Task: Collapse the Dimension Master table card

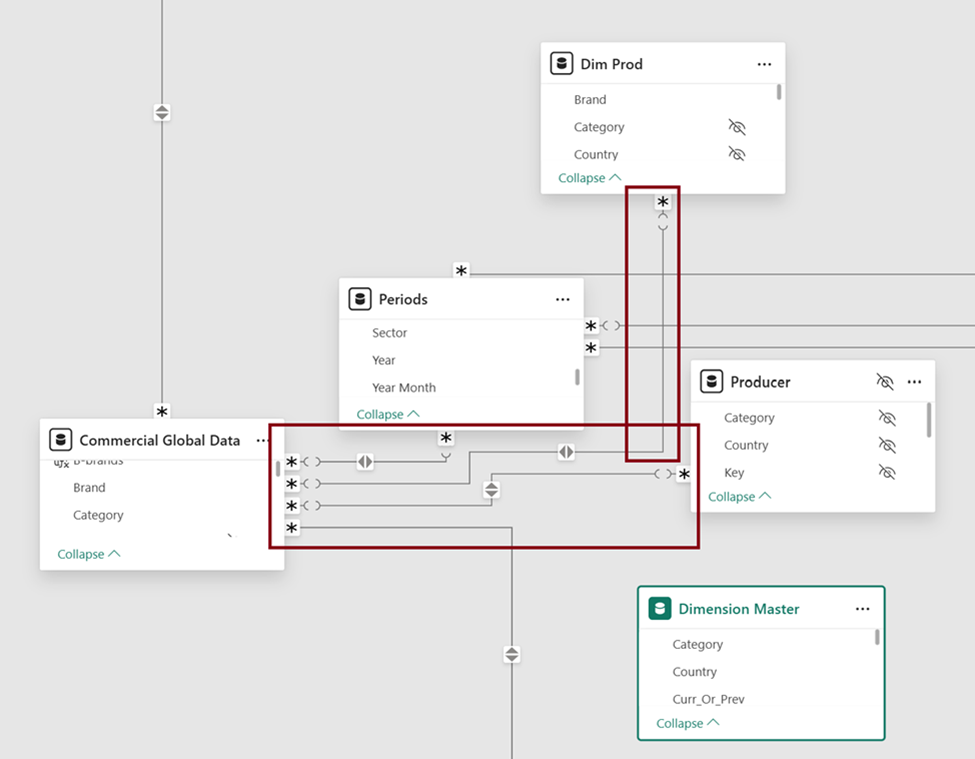Action: [x=688, y=723]
